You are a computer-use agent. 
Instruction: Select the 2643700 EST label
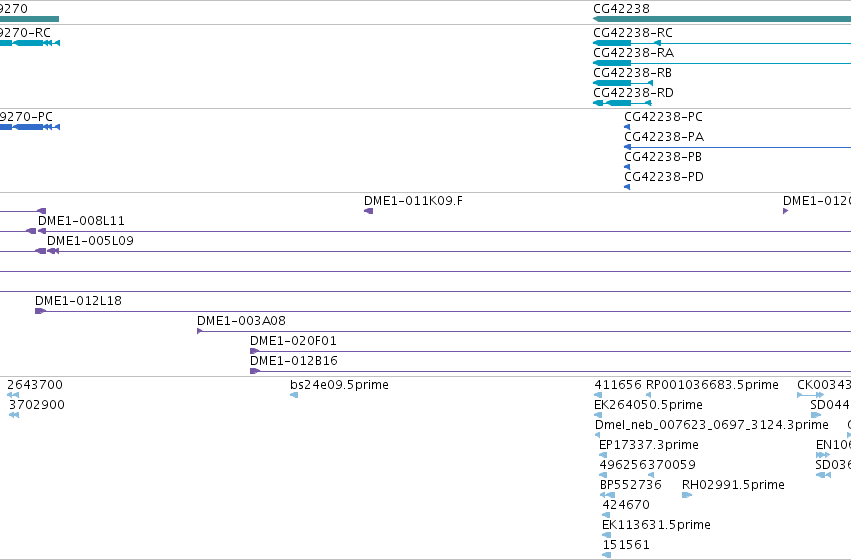[x=35, y=385]
